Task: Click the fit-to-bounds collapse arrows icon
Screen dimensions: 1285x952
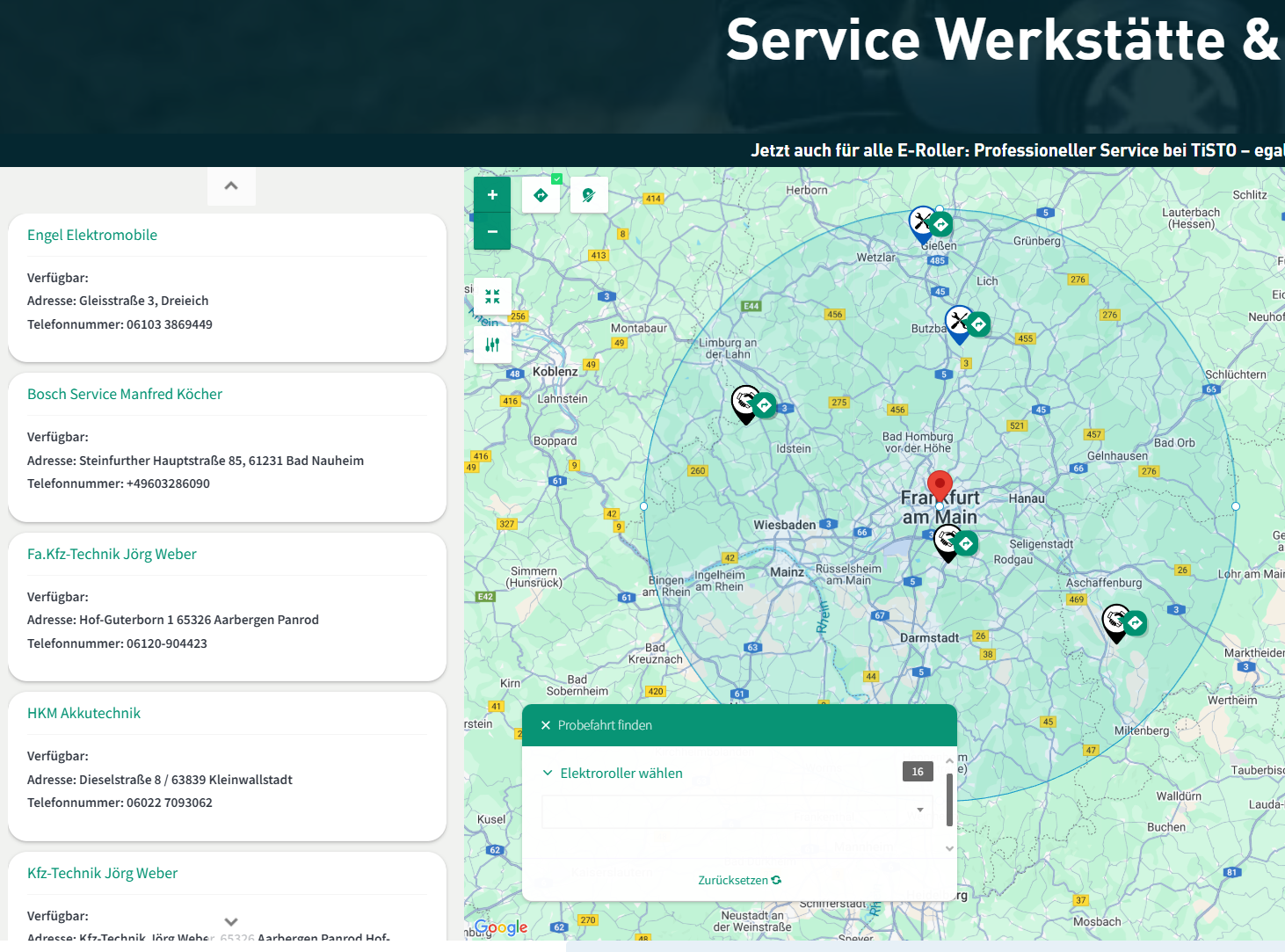Action: (x=492, y=297)
